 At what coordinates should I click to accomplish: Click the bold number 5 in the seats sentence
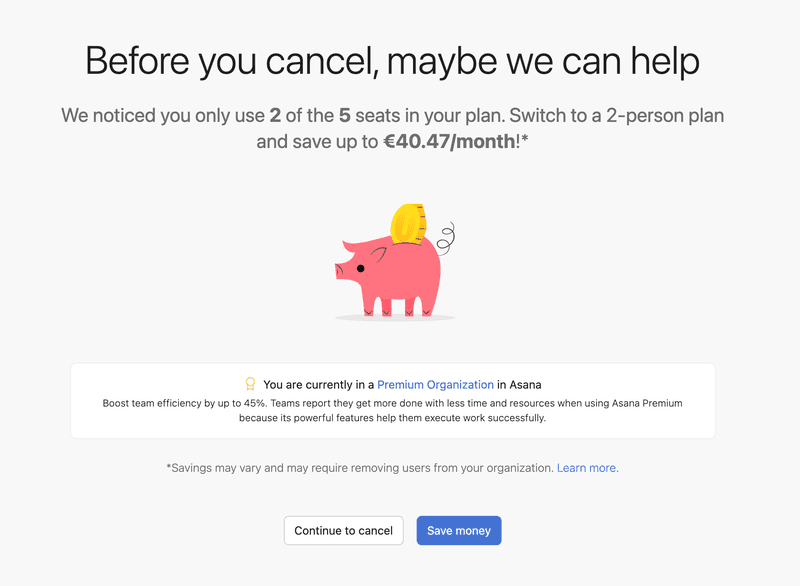coord(344,115)
